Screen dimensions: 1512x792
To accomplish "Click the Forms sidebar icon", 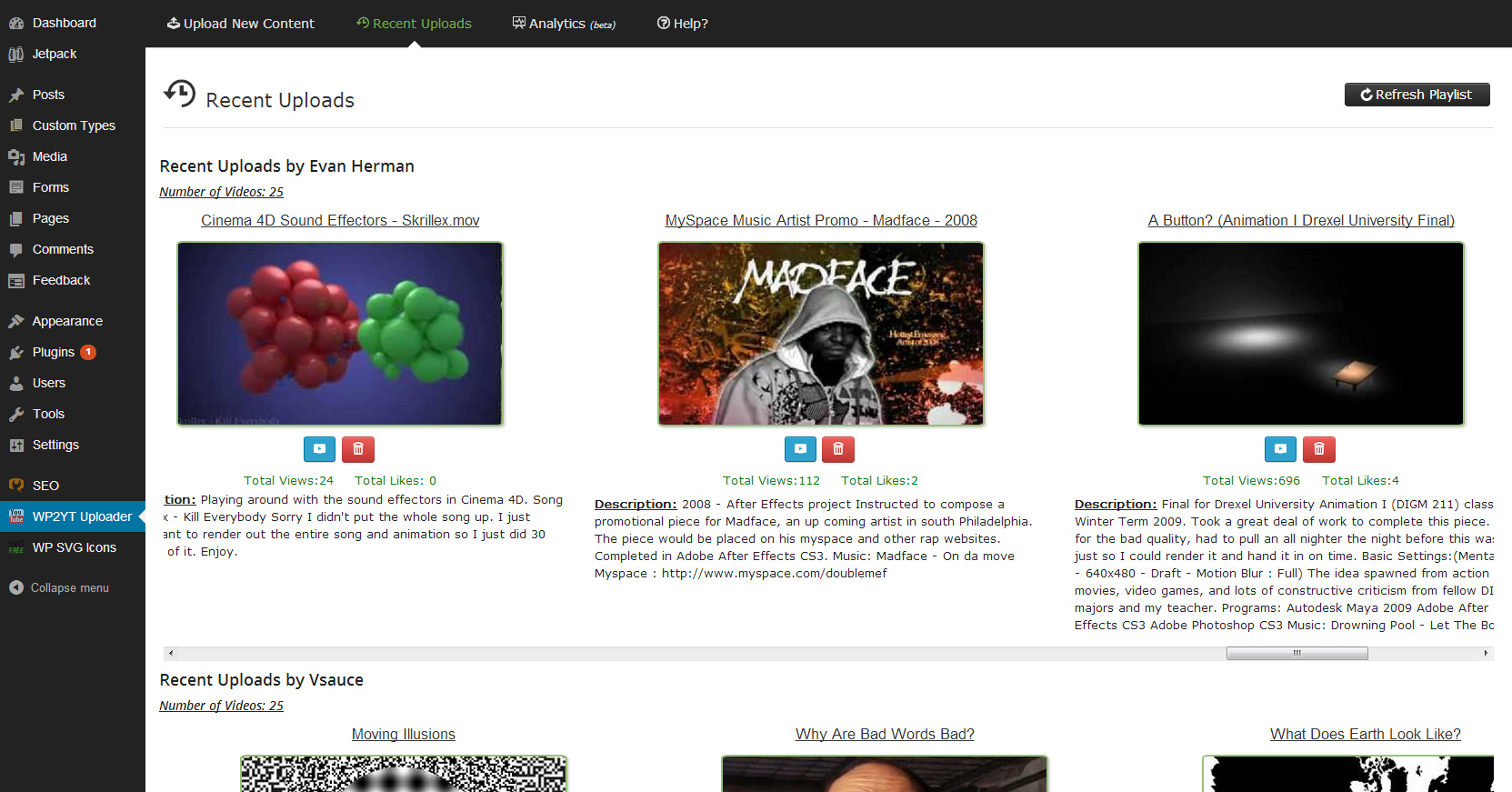I will pos(16,187).
